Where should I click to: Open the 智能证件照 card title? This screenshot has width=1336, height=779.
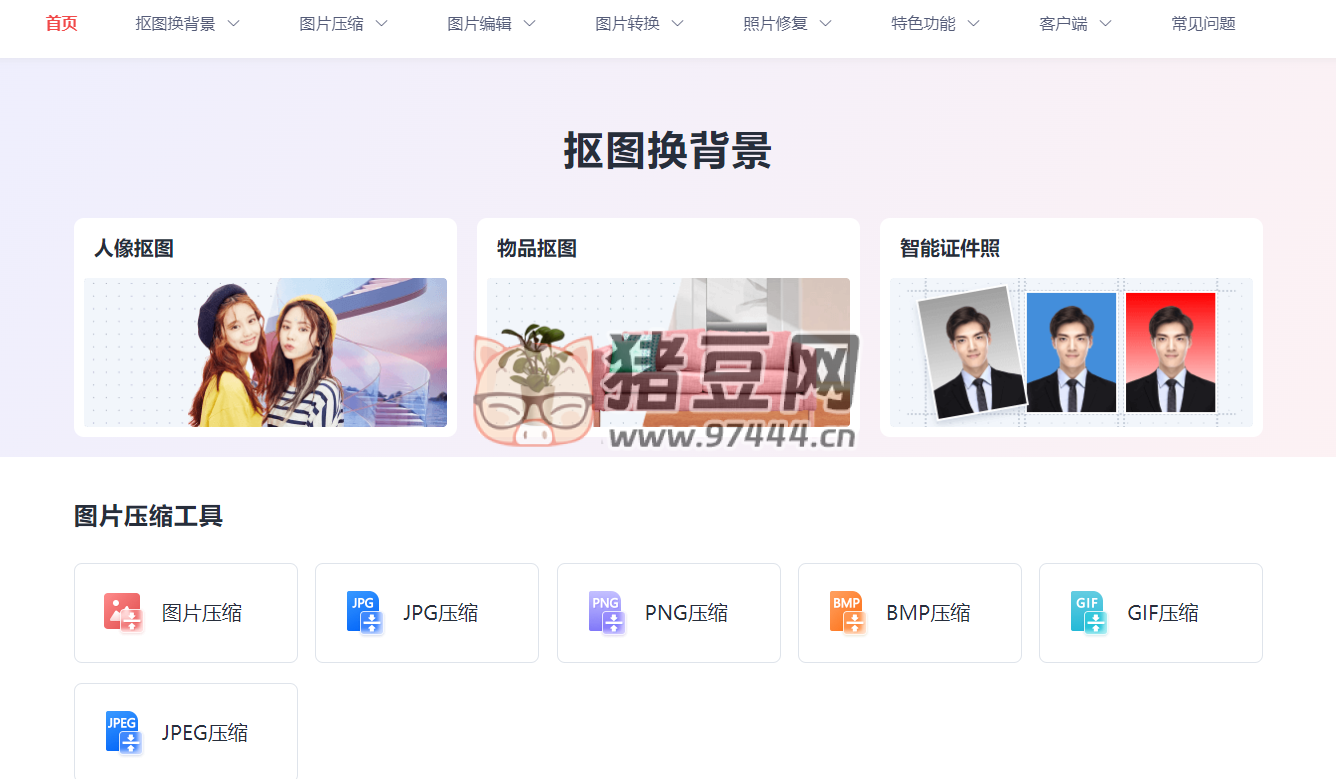(x=950, y=248)
